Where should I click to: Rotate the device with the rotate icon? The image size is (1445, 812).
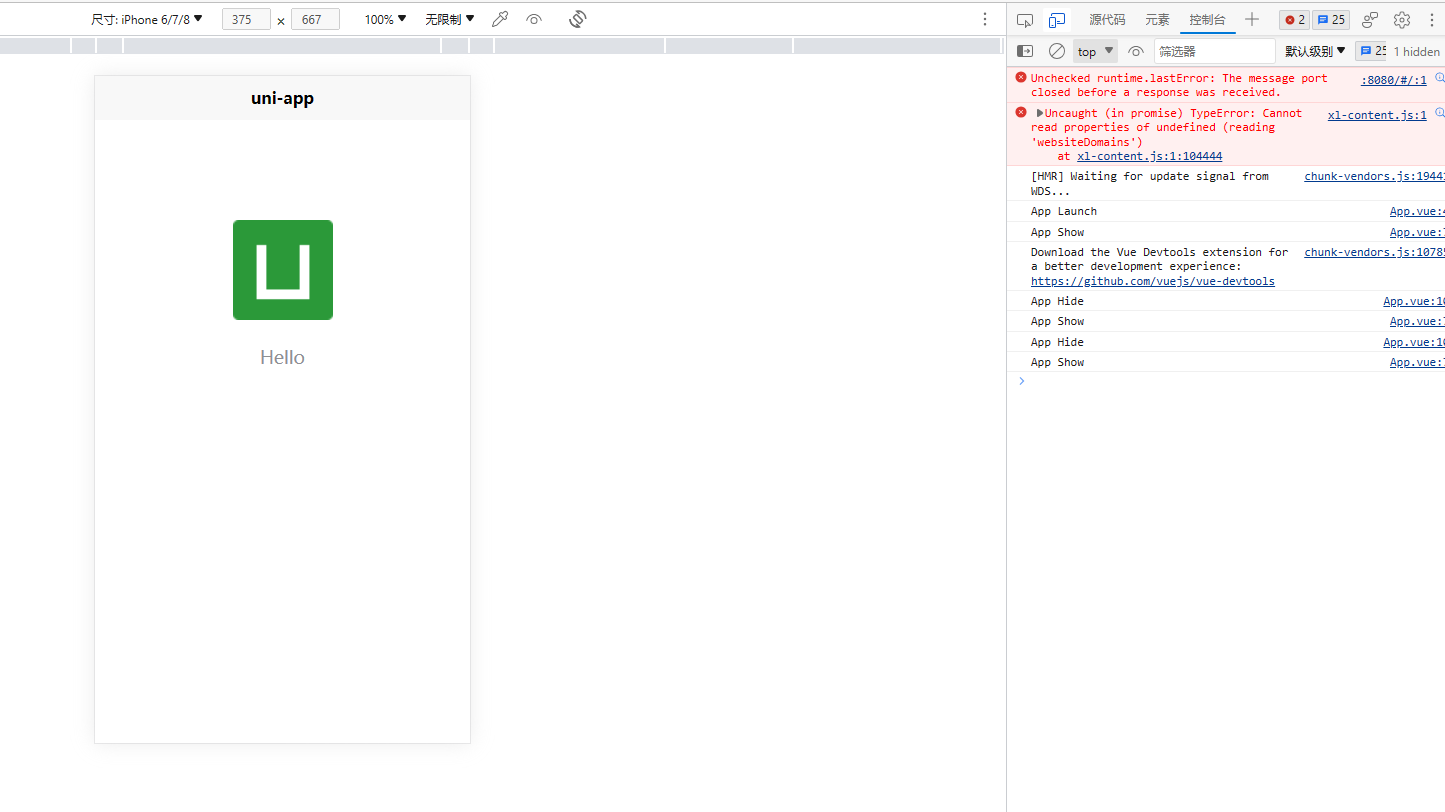click(577, 19)
